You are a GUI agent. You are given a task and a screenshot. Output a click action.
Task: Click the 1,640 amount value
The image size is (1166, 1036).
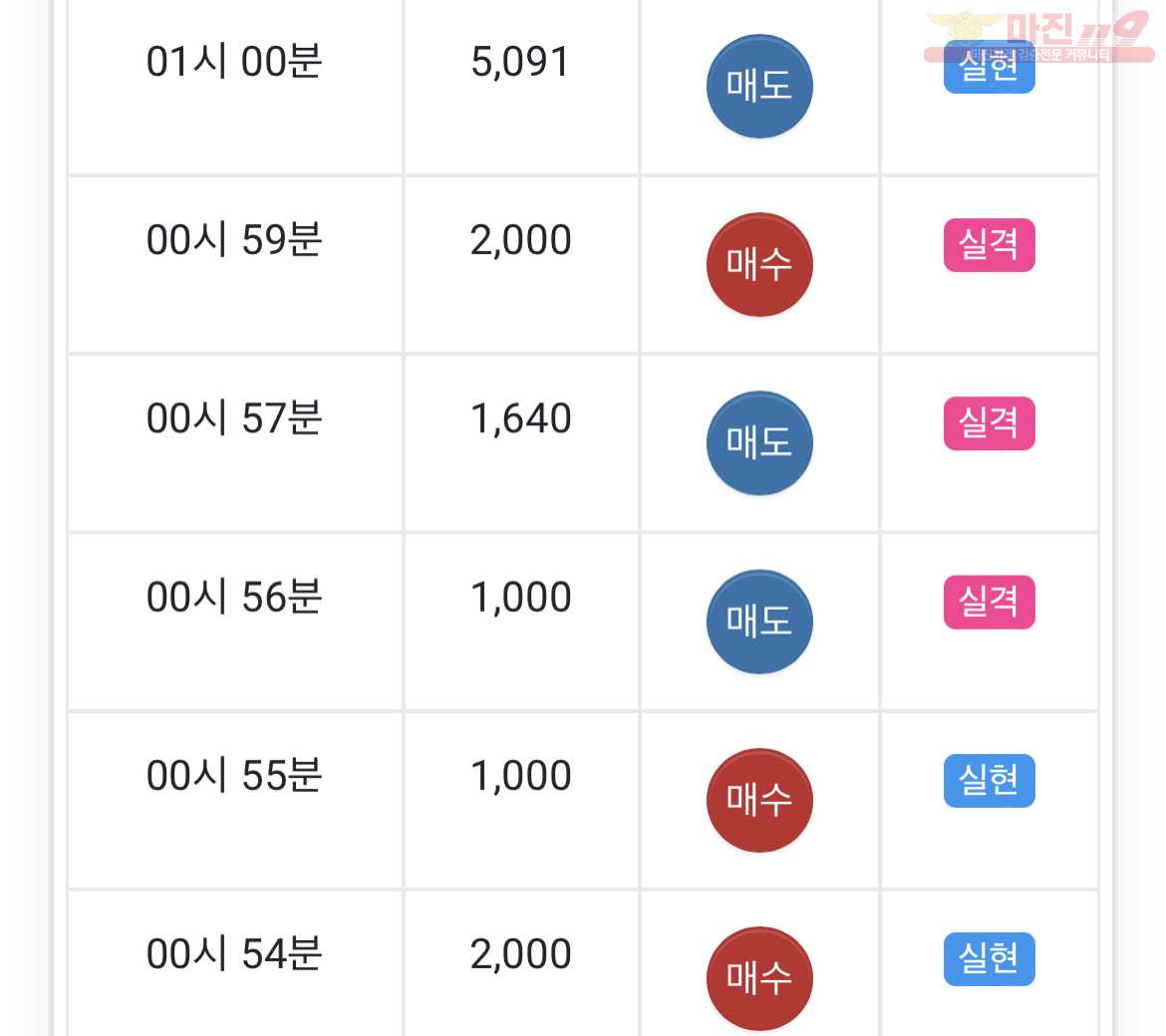(520, 418)
